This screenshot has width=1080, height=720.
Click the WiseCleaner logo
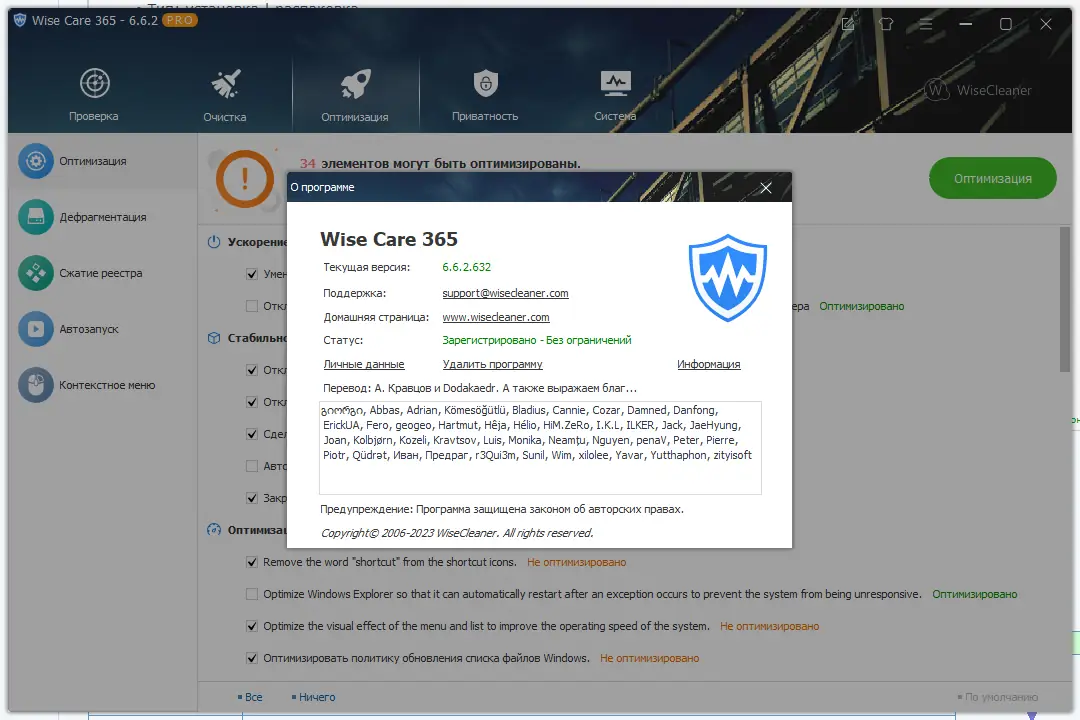click(x=978, y=90)
